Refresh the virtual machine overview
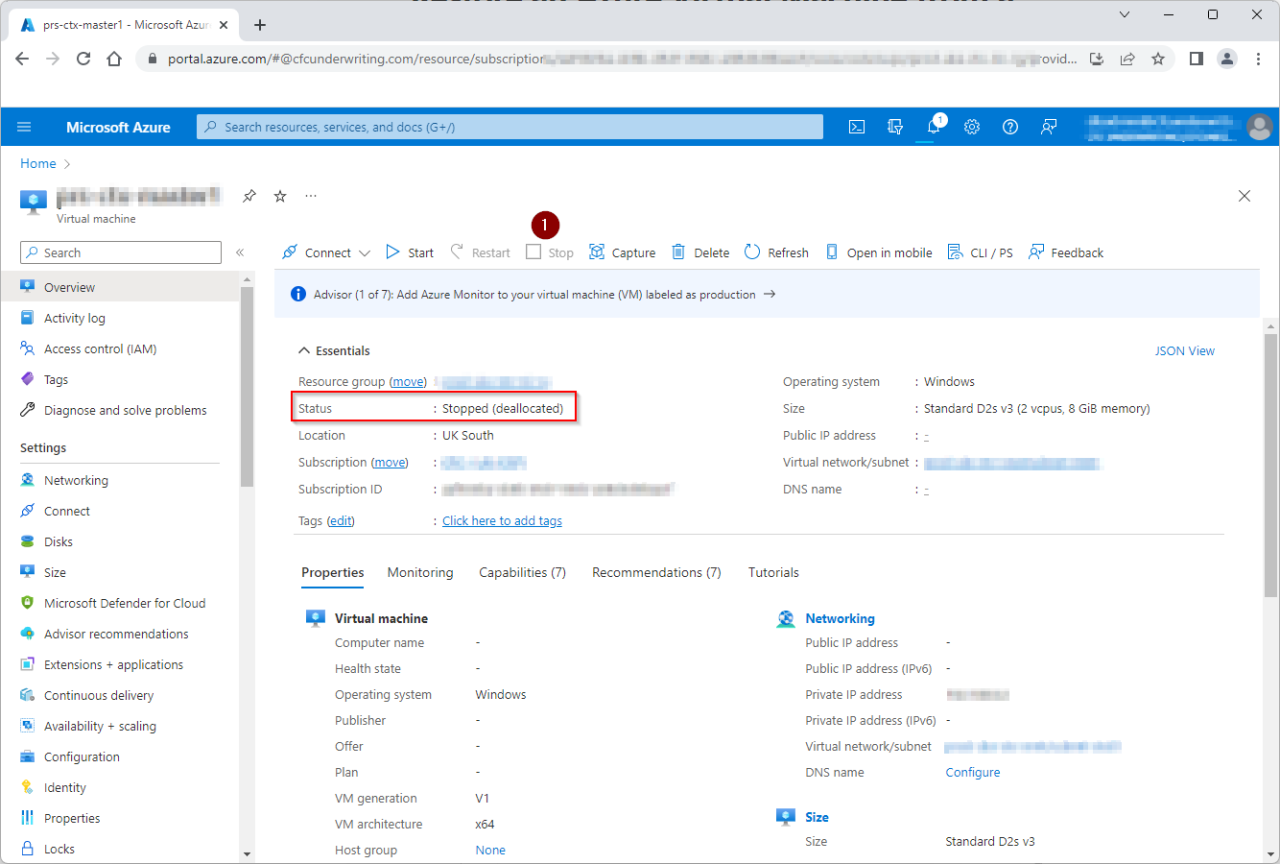Viewport: 1280px width, 864px height. (x=775, y=252)
